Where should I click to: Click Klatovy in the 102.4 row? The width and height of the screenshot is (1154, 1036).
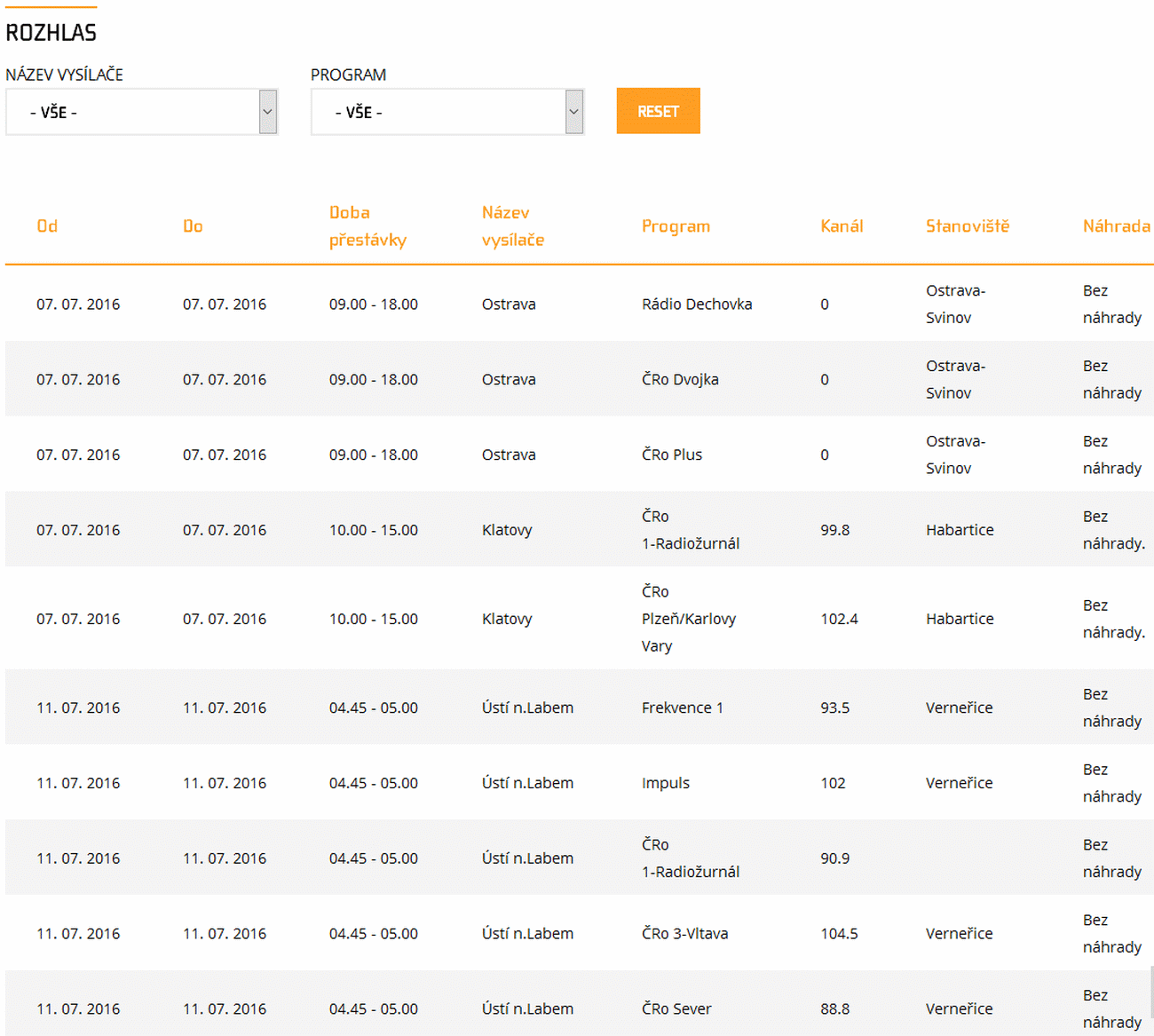coord(507,619)
